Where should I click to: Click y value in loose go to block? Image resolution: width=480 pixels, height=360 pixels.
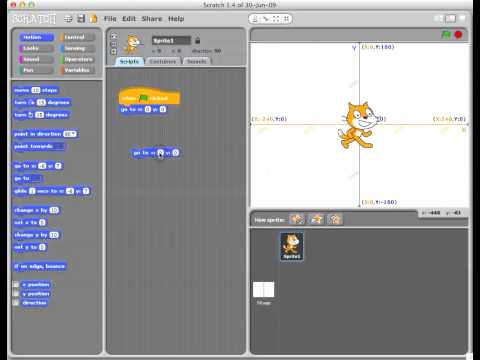(x=176, y=153)
